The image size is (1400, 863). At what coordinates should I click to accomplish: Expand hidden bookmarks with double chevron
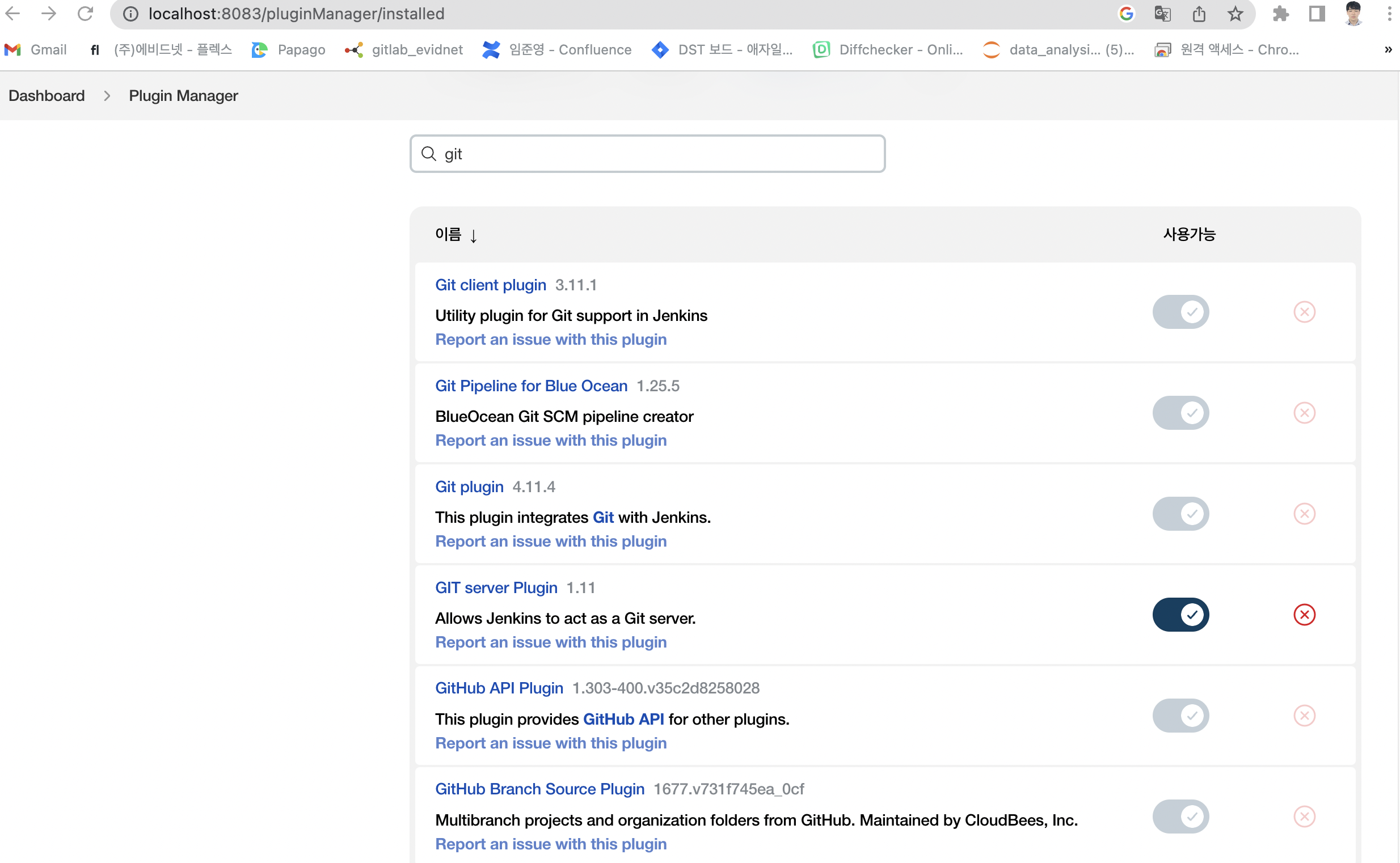pyautogui.click(x=1388, y=50)
